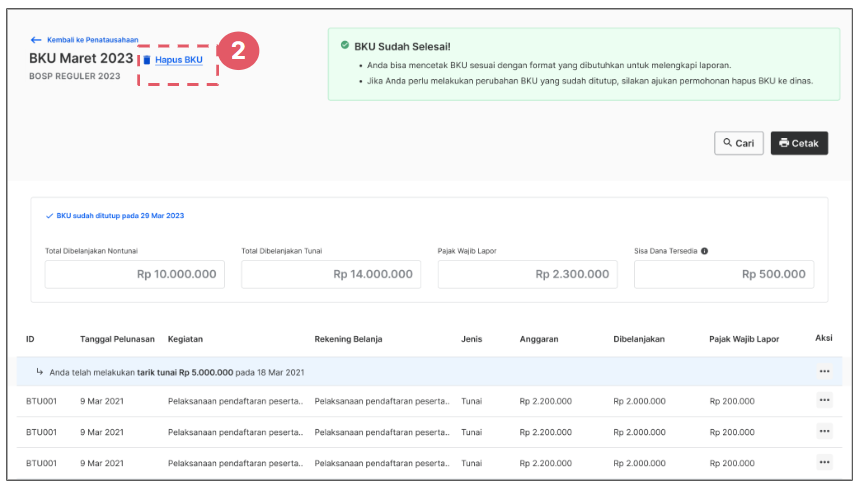Click the Hapus BKU link

[x=178, y=60]
